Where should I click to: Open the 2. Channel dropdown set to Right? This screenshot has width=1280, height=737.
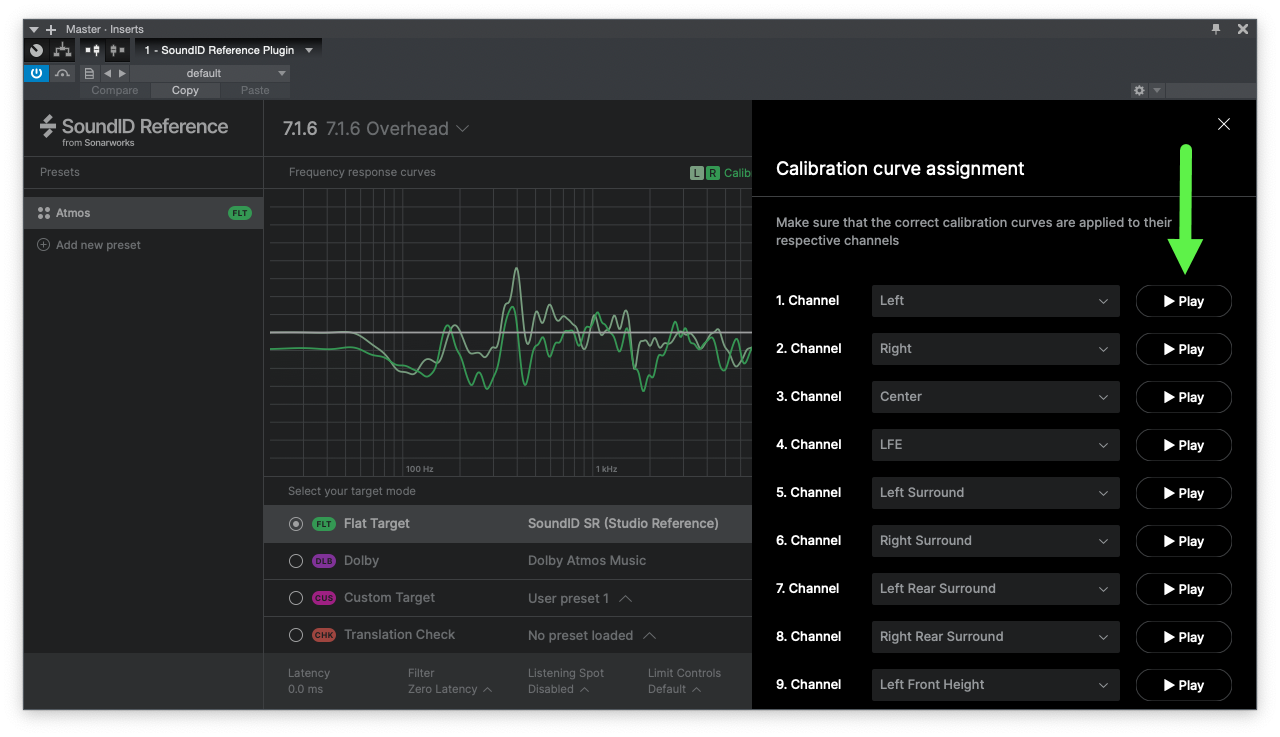coord(995,349)
